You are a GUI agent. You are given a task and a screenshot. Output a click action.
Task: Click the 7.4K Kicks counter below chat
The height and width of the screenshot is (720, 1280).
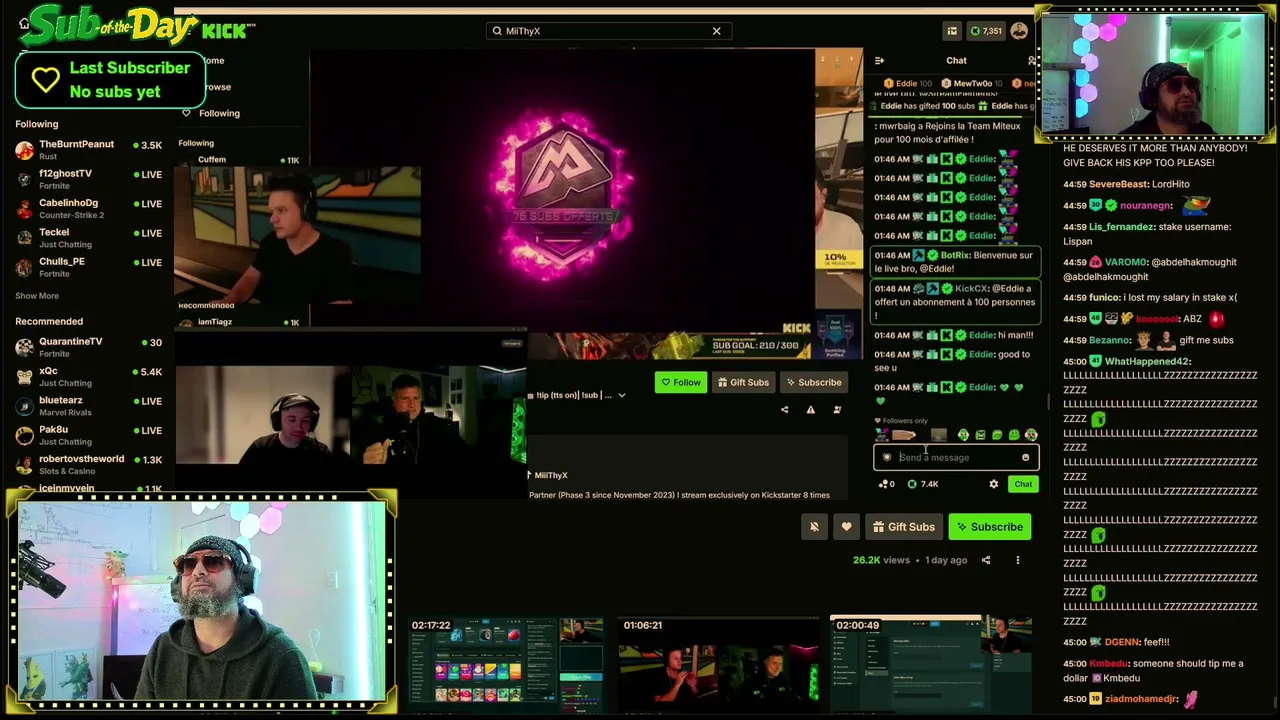point(923,484)
